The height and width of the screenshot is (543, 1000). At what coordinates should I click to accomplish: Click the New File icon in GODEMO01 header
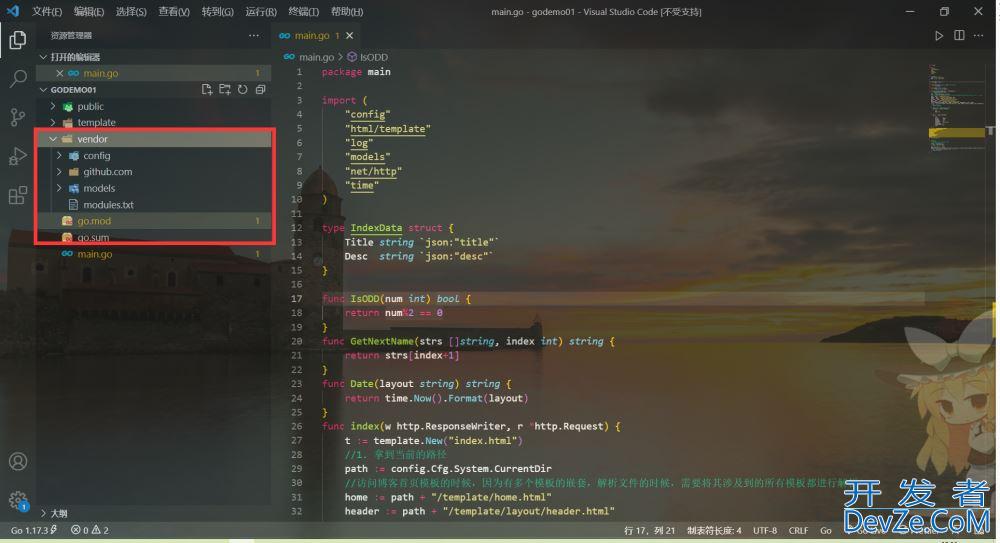[207, 89]
